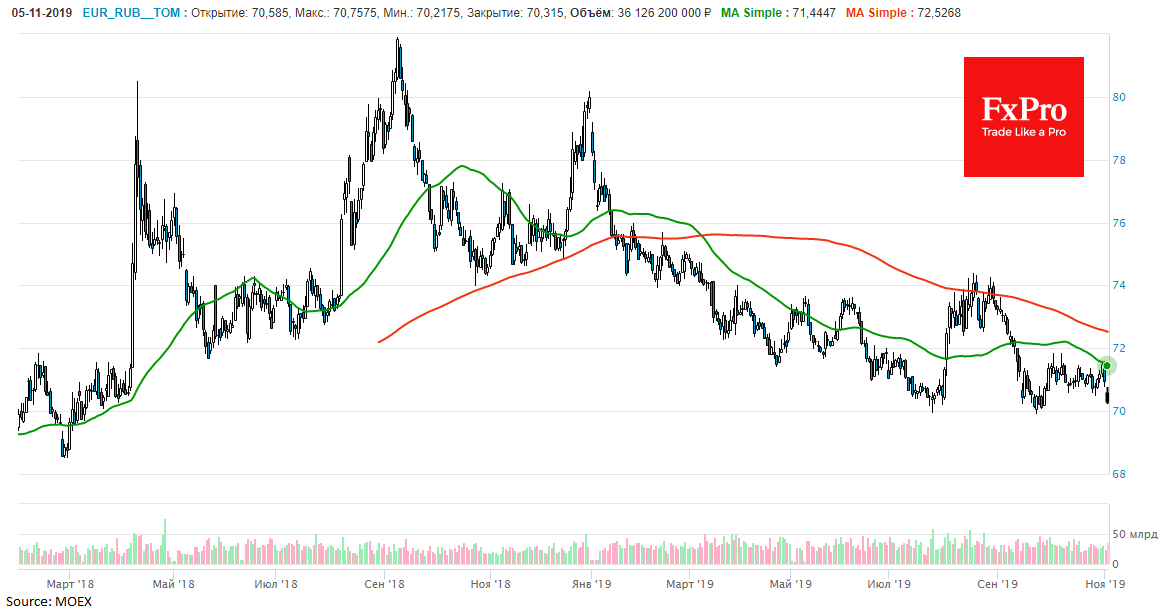Click the 76 price axis label
Image resolution: width=1162 pixels, height=610 pixels.
(x=1119, y=223)
